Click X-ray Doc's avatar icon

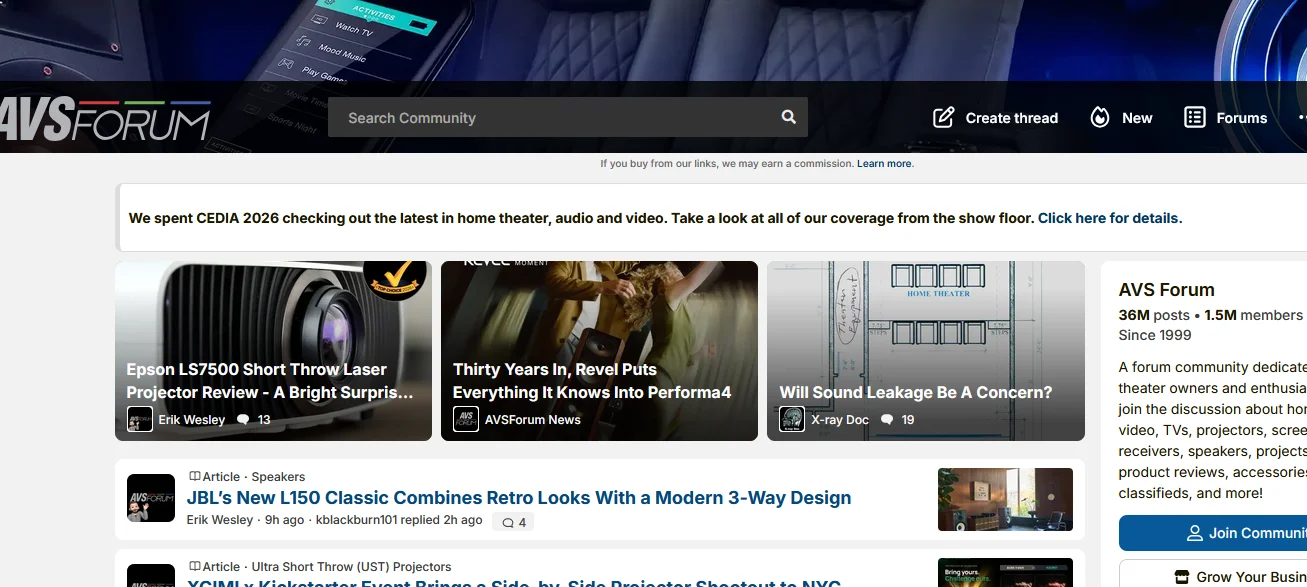tap(792, 420)
